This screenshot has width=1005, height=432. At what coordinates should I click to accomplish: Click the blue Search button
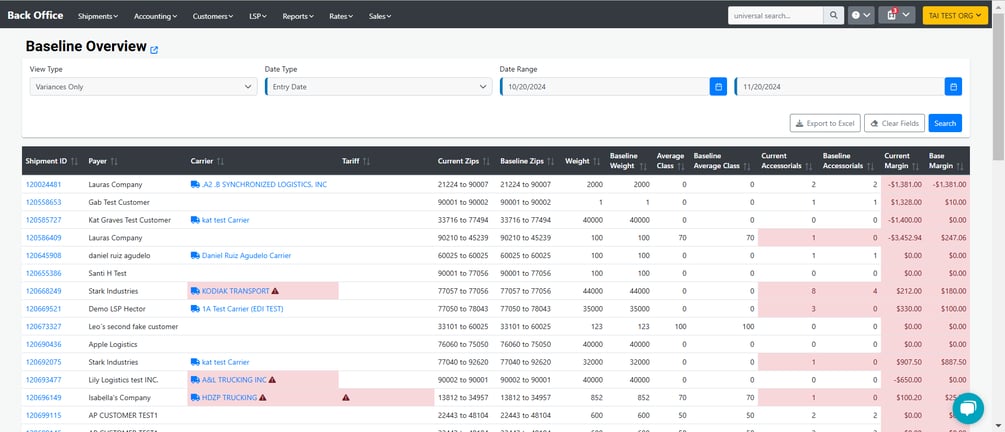pyautogui.click(x=945, y=123)
